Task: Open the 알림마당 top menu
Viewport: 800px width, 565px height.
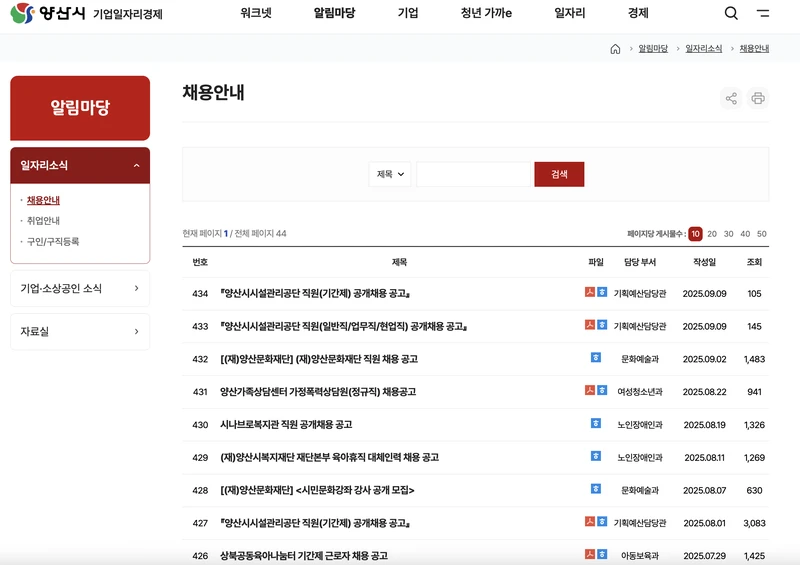Action: point(334,13)
